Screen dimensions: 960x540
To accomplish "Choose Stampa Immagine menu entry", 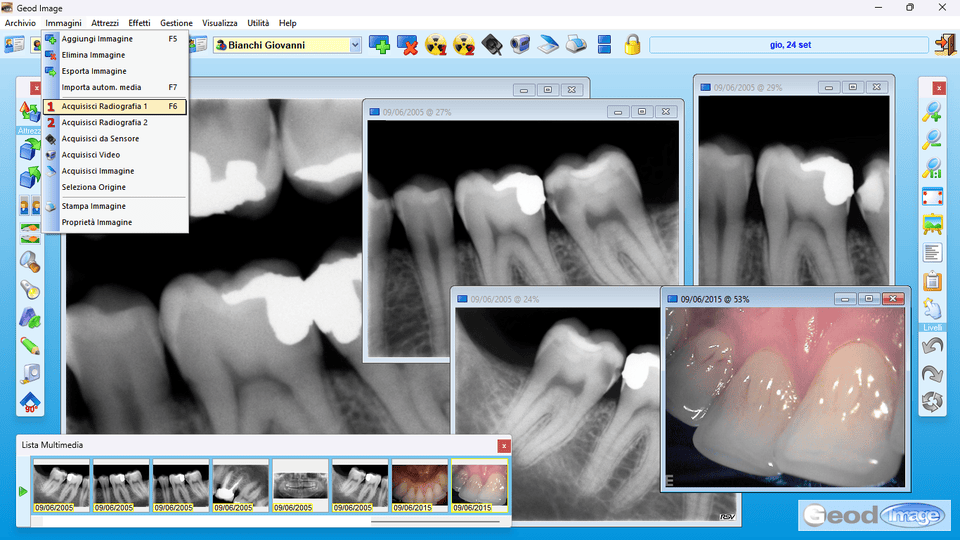I will pos(114,206).
